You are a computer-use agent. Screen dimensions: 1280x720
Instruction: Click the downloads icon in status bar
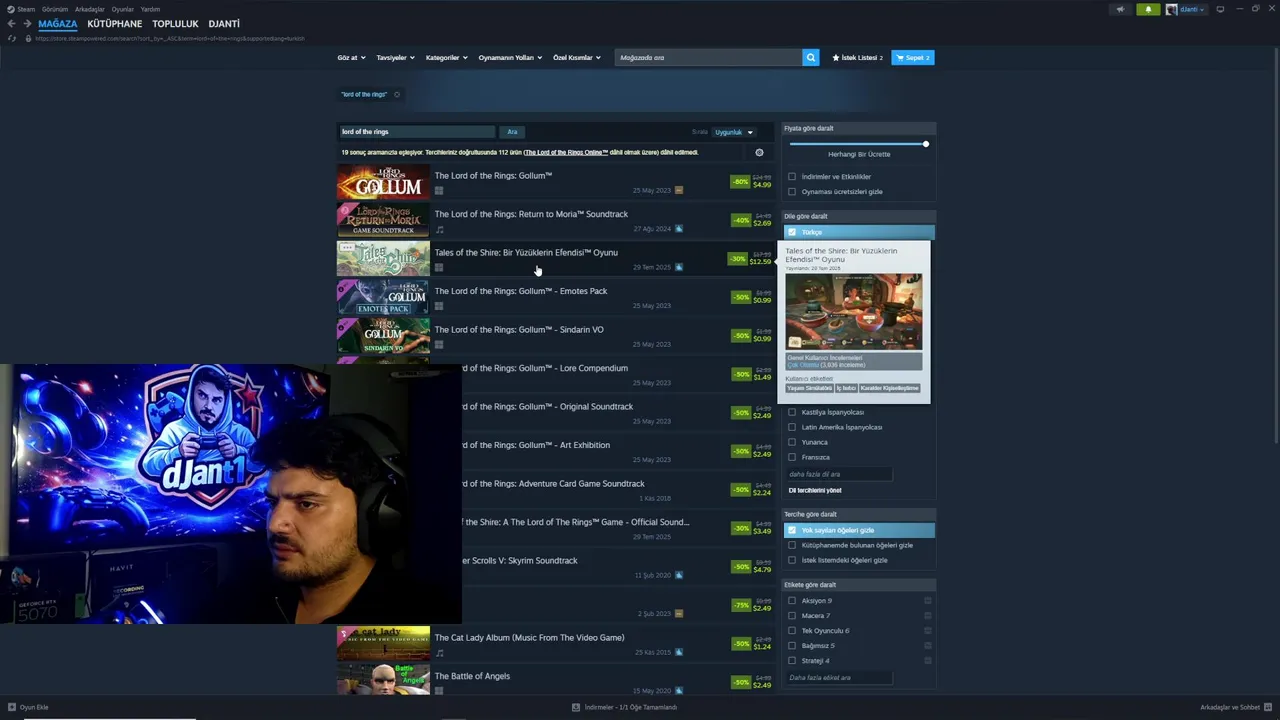[576, 707]
